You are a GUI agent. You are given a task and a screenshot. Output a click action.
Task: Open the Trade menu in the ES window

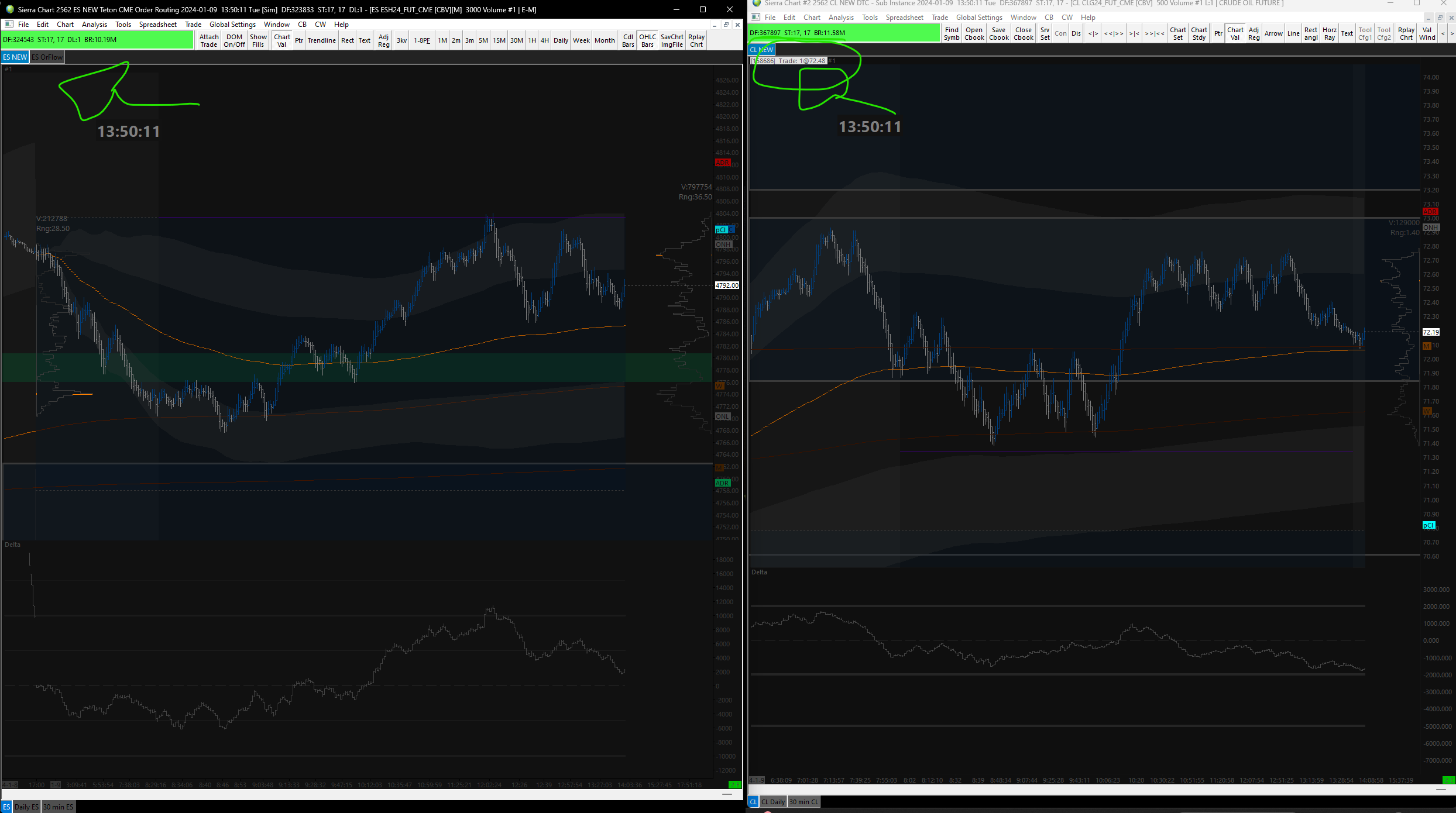click(x=193, y=25)
